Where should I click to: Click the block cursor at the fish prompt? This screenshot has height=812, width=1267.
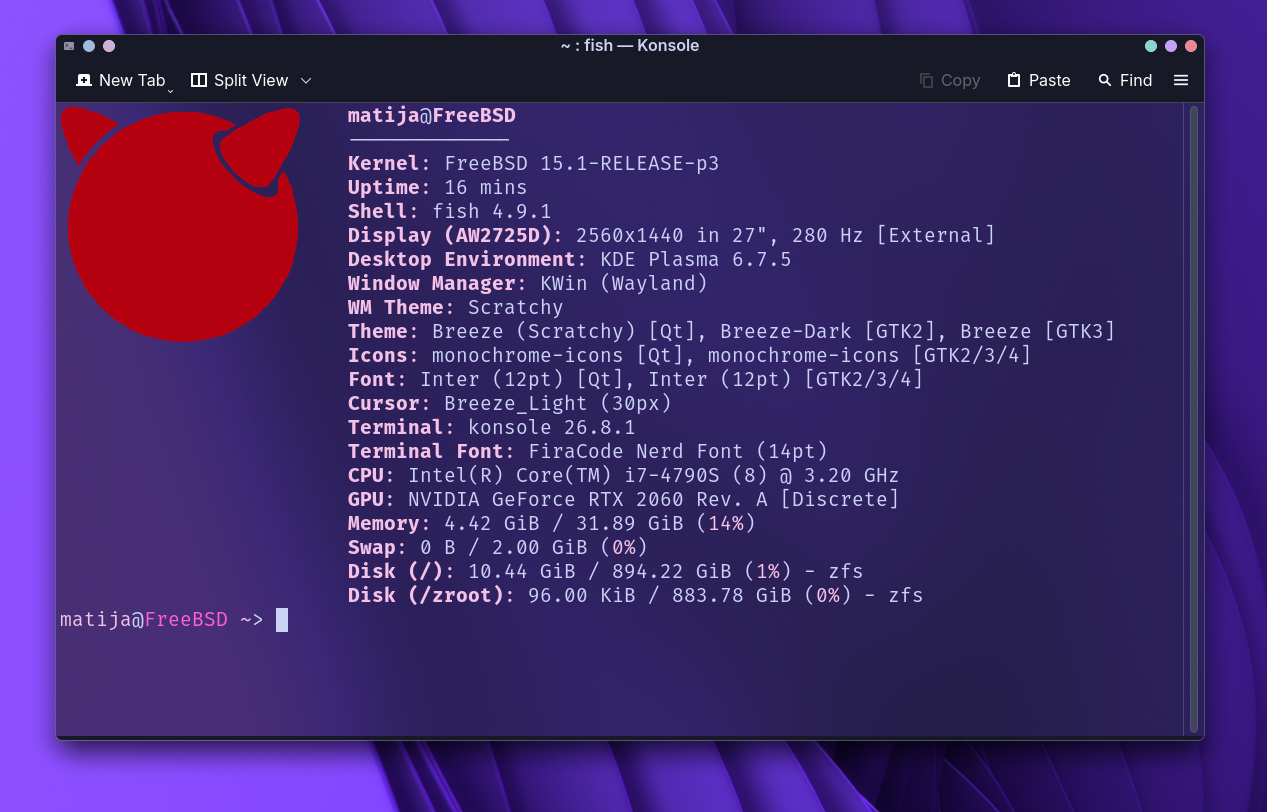282,620
